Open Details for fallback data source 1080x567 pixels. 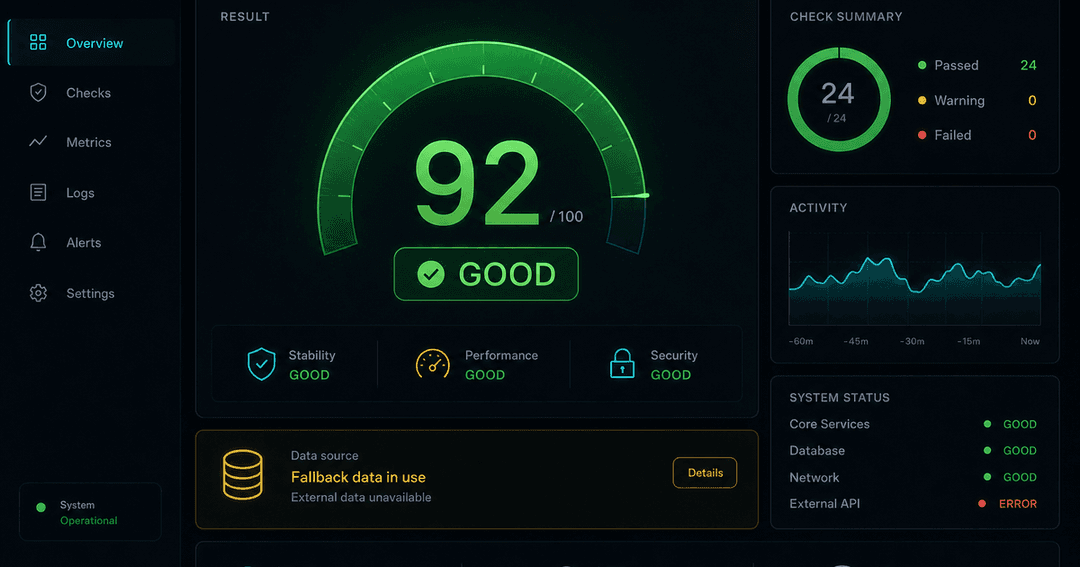705,473
